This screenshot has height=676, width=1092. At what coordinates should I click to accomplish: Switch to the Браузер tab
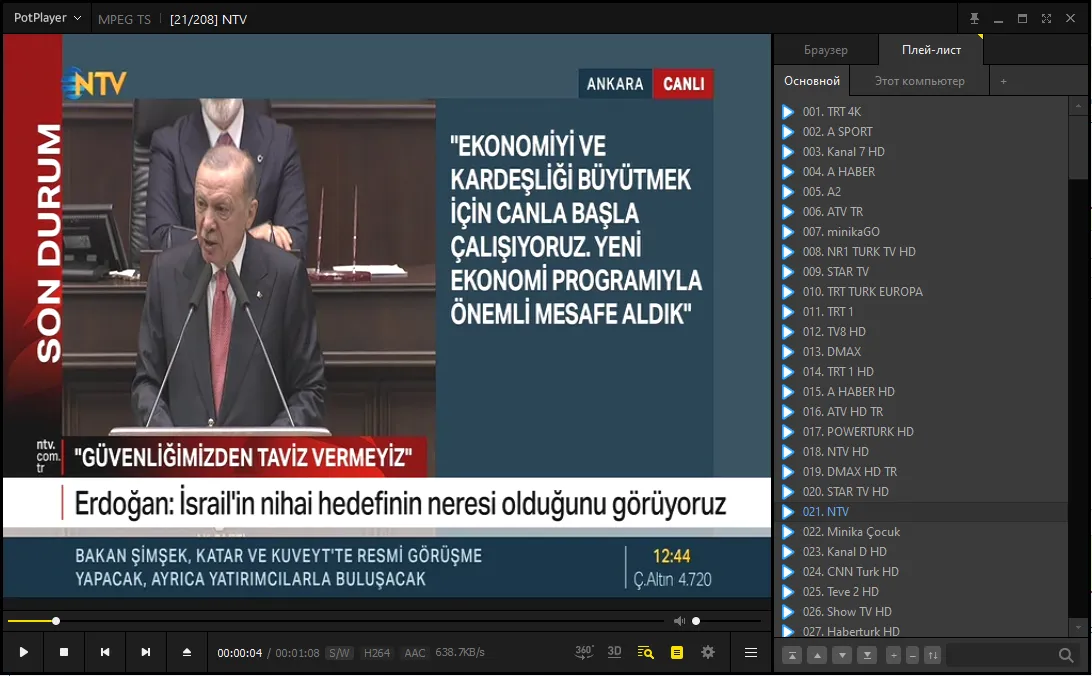click(x=825, y=50)
